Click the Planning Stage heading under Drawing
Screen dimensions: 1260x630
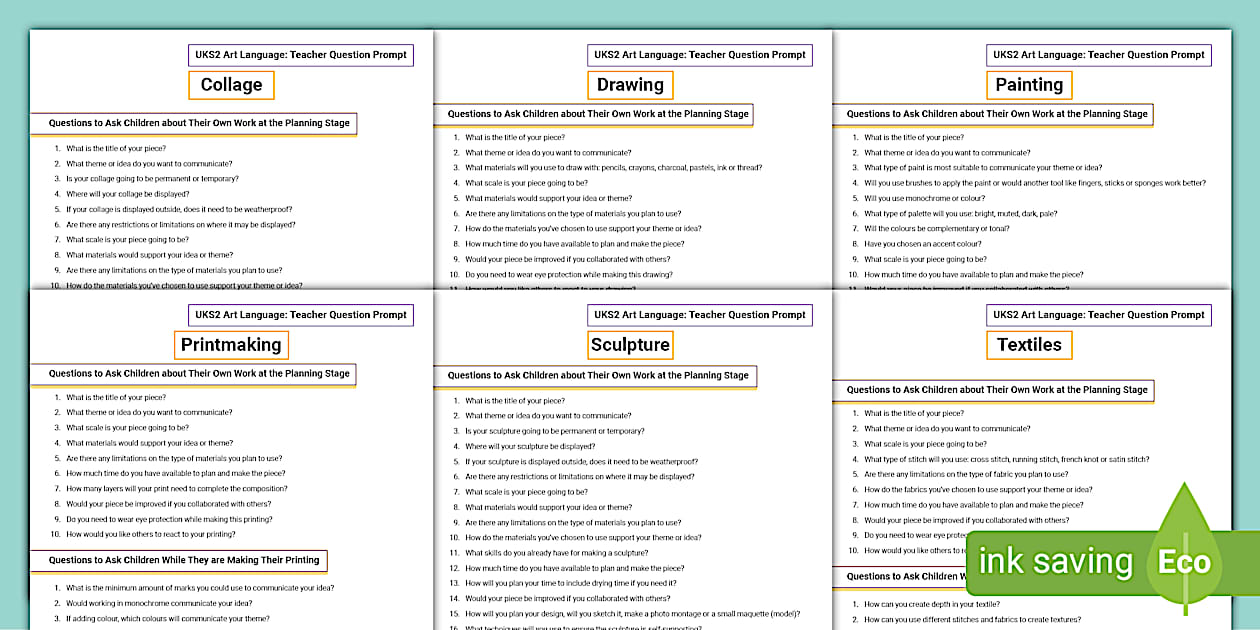click(597, 114)
